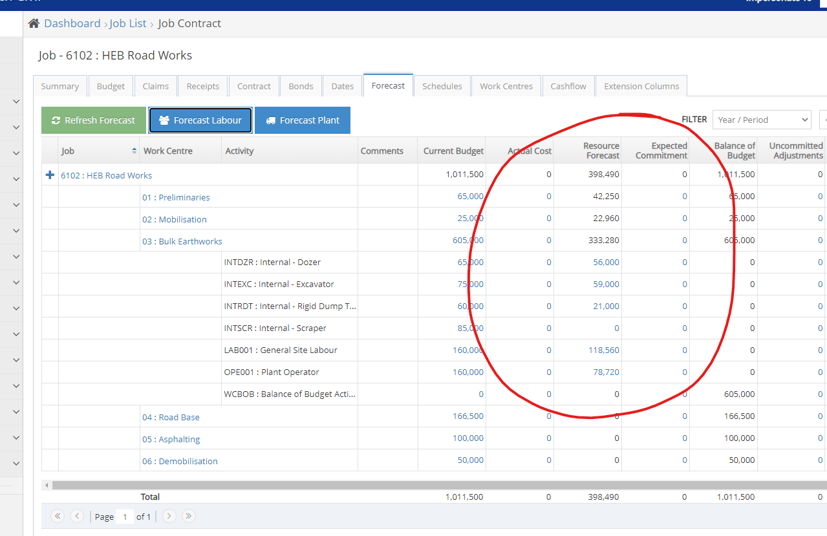Click the home icon in breadcrumb
Screen dimensions: 827x536
(x=34, y=23)
